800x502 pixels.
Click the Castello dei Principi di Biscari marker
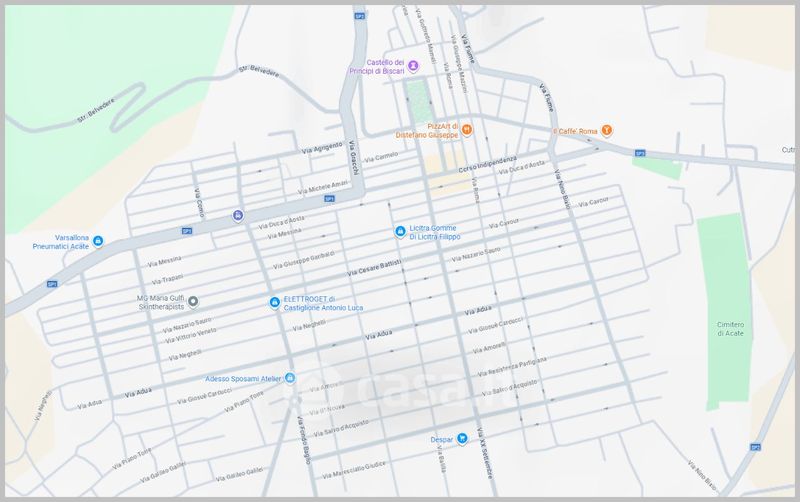[x=413, y=65]
